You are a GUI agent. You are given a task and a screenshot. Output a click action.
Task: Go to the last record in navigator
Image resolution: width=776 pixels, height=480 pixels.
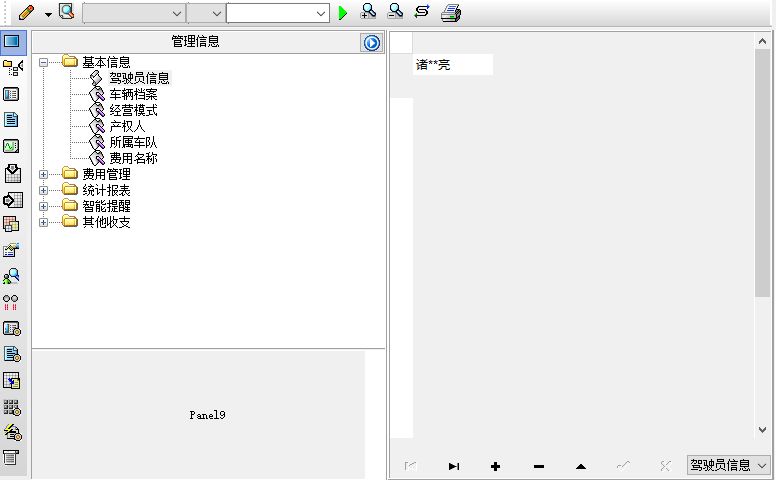click(x=453, y=466)
